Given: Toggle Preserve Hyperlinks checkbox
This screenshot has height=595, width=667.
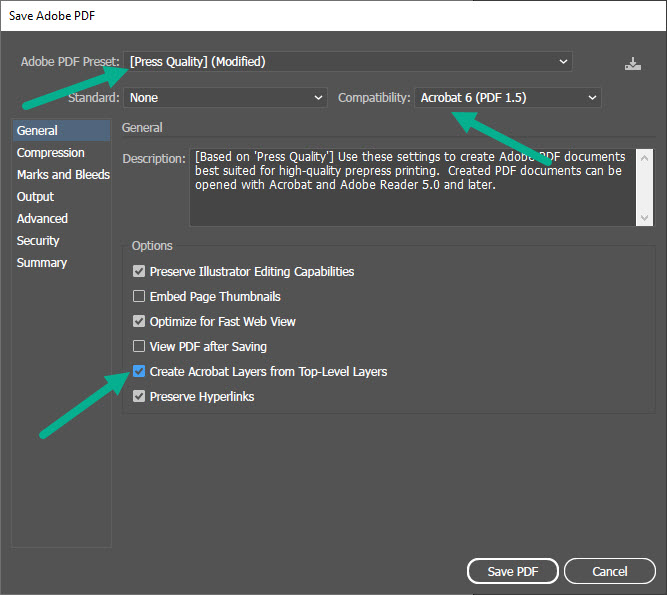Looking at the screenshot, I should click(139, 396).
